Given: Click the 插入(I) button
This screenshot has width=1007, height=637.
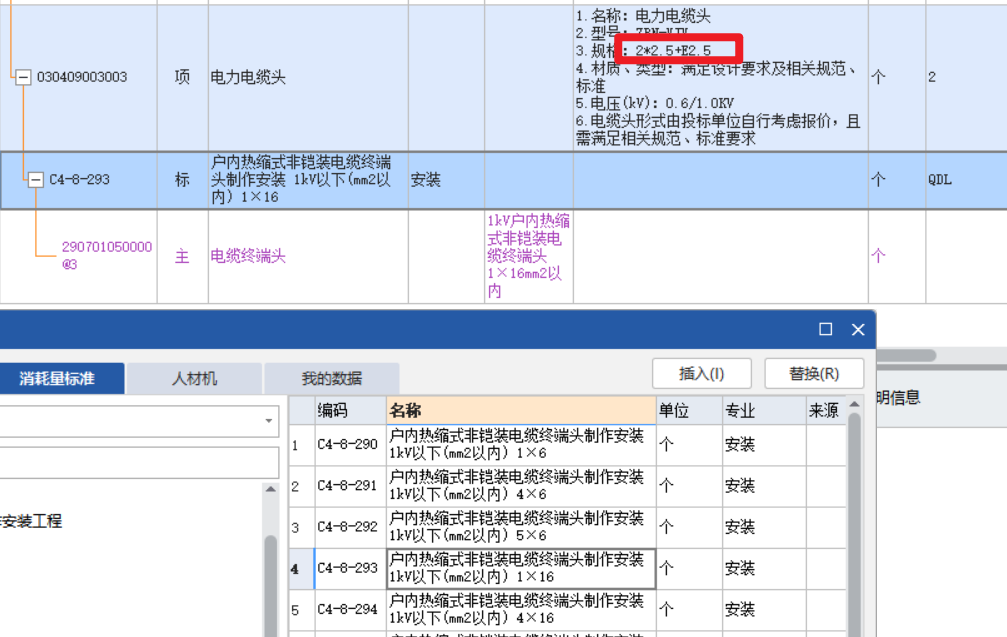Looking at the screenshot, I should [x=701, y=372].
